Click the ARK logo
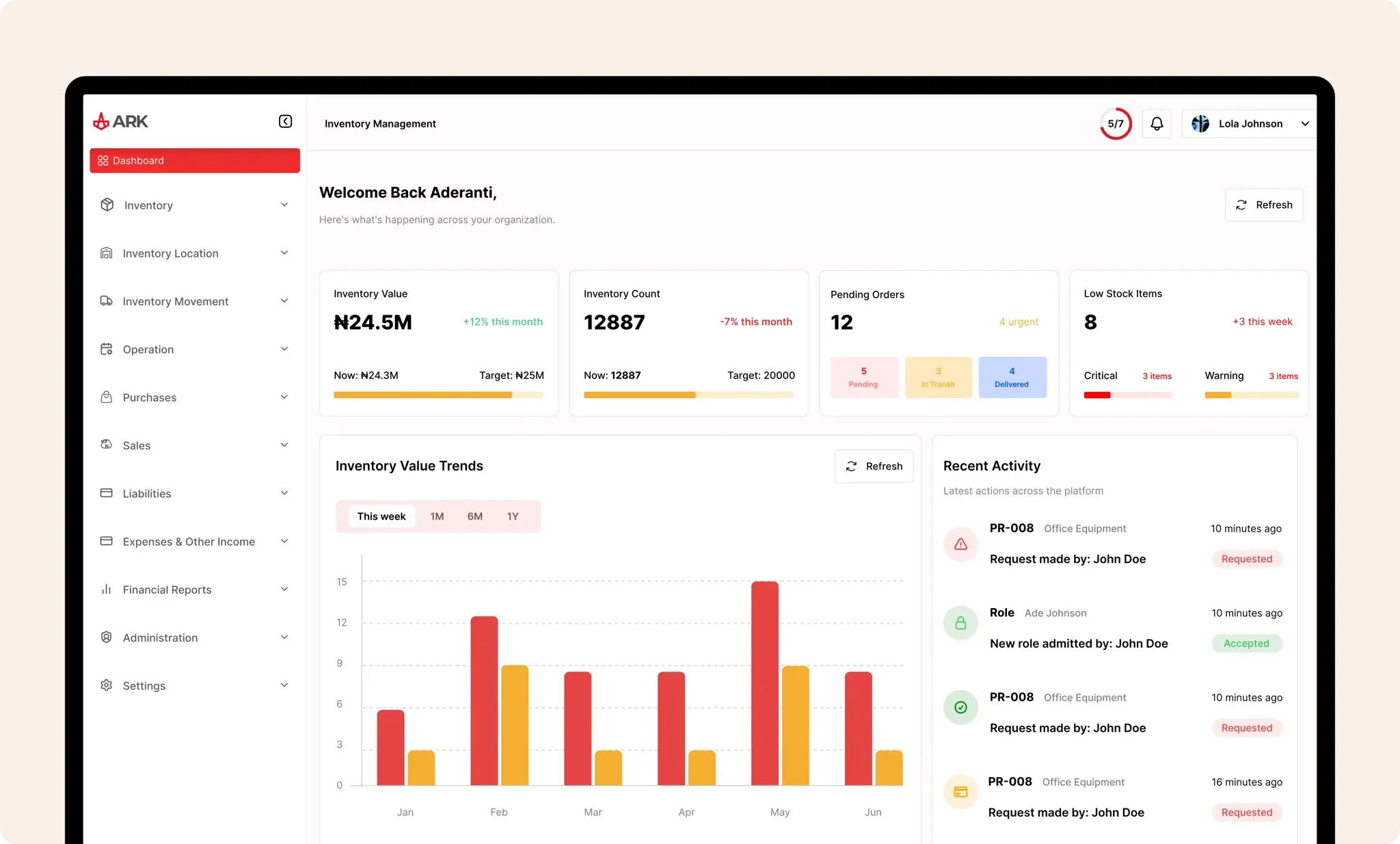Image resolution: width=1400 pixels, height=844 pixels. (x=120, y=121)
